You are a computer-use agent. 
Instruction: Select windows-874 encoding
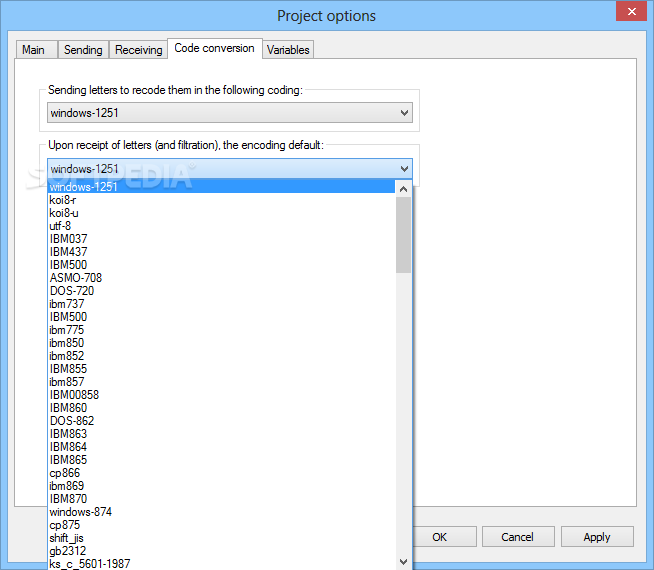click(221, 512)
